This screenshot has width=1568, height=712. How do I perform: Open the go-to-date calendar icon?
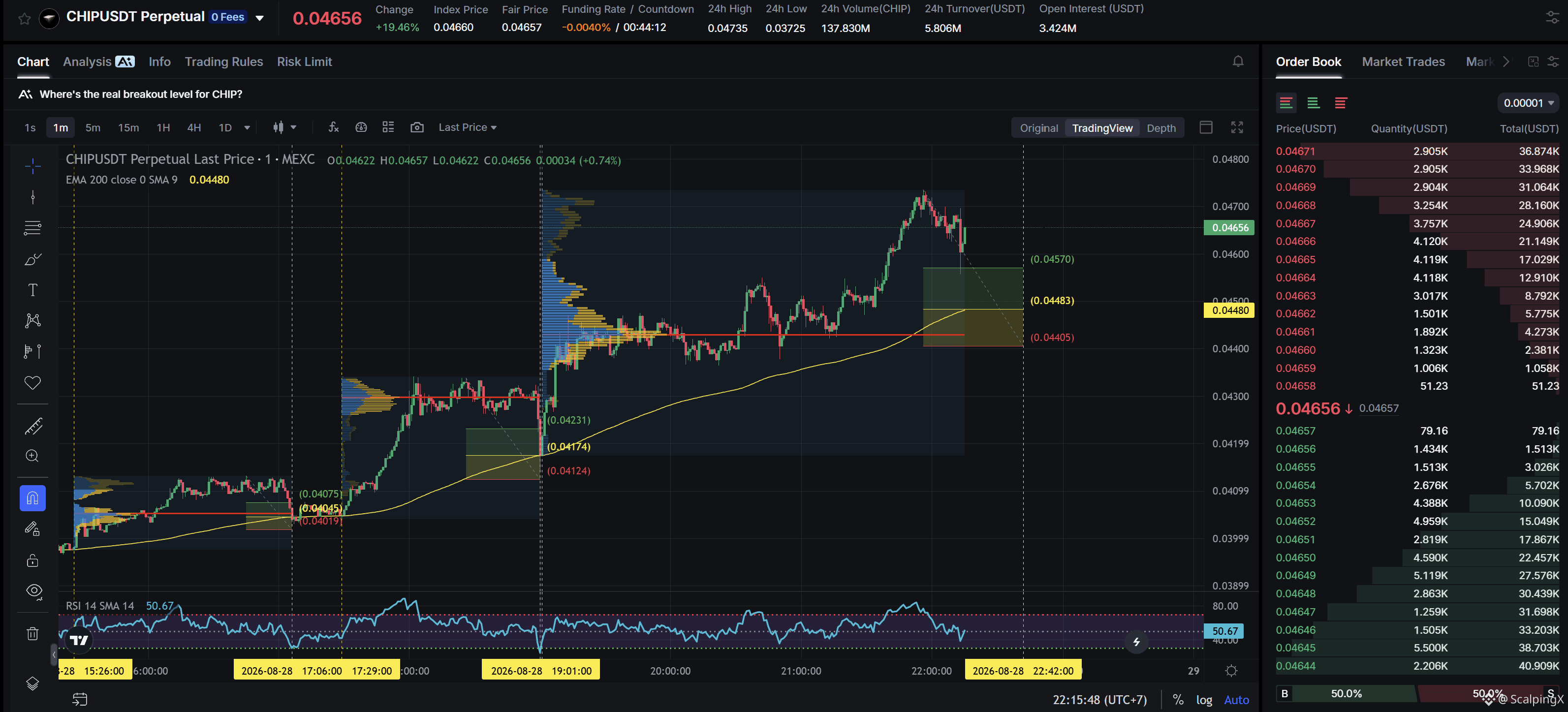80,699
